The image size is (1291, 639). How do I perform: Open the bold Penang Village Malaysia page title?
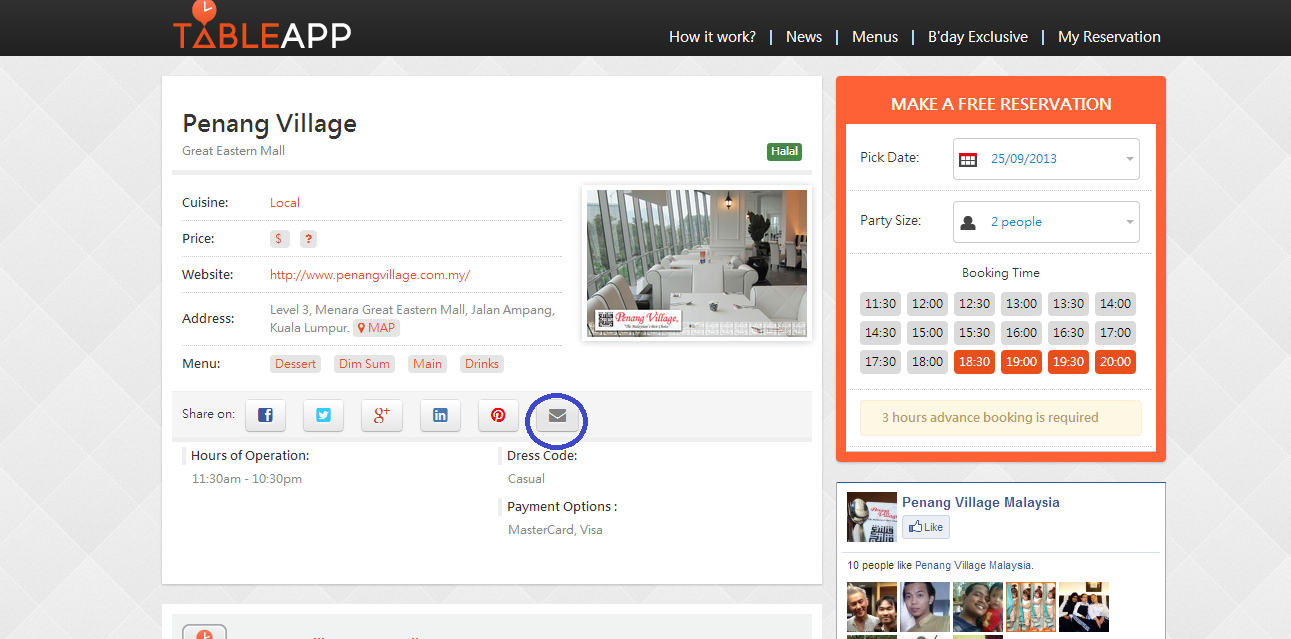click(981, 503)
